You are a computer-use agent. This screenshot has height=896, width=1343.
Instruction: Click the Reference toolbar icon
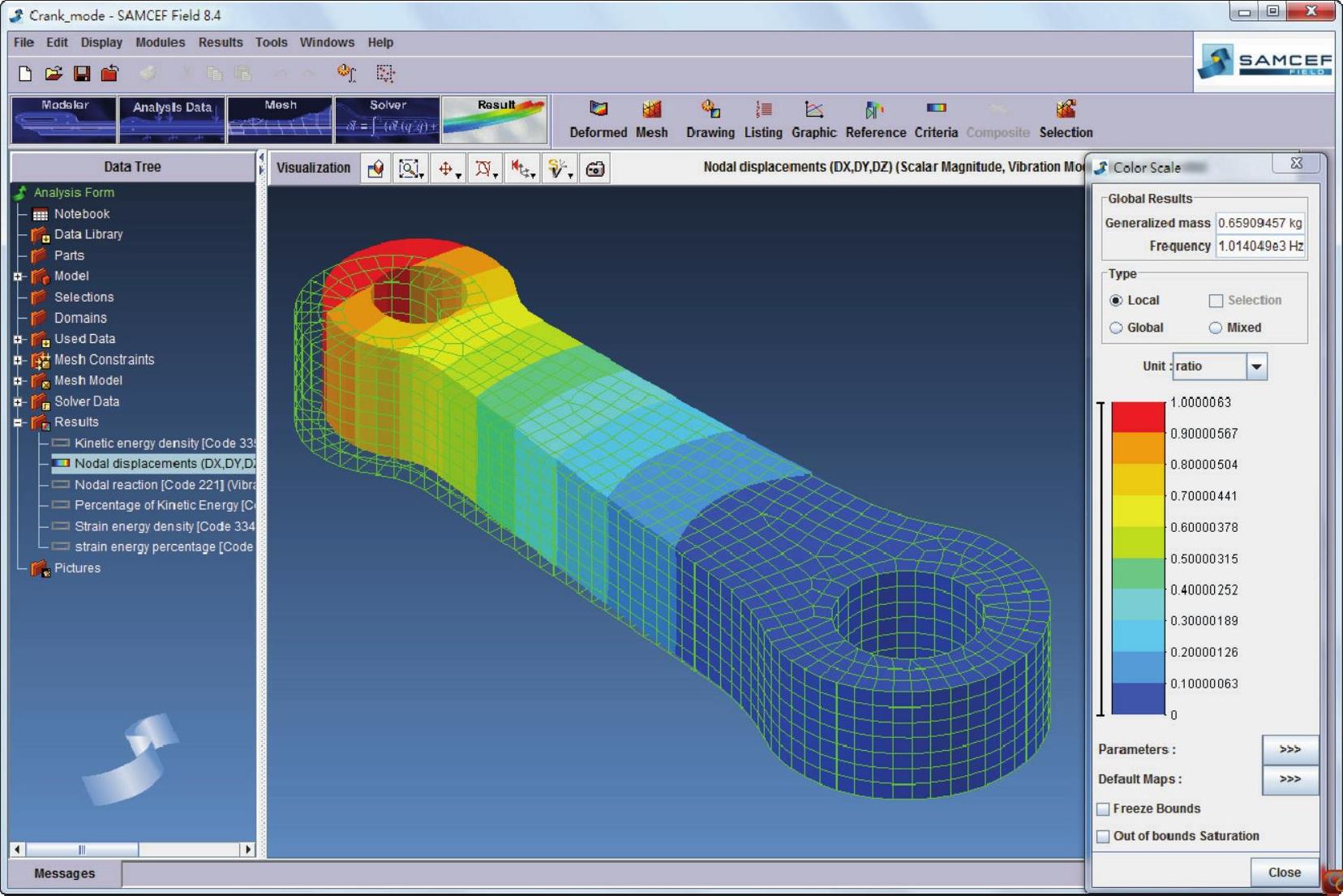pos(874,110)
